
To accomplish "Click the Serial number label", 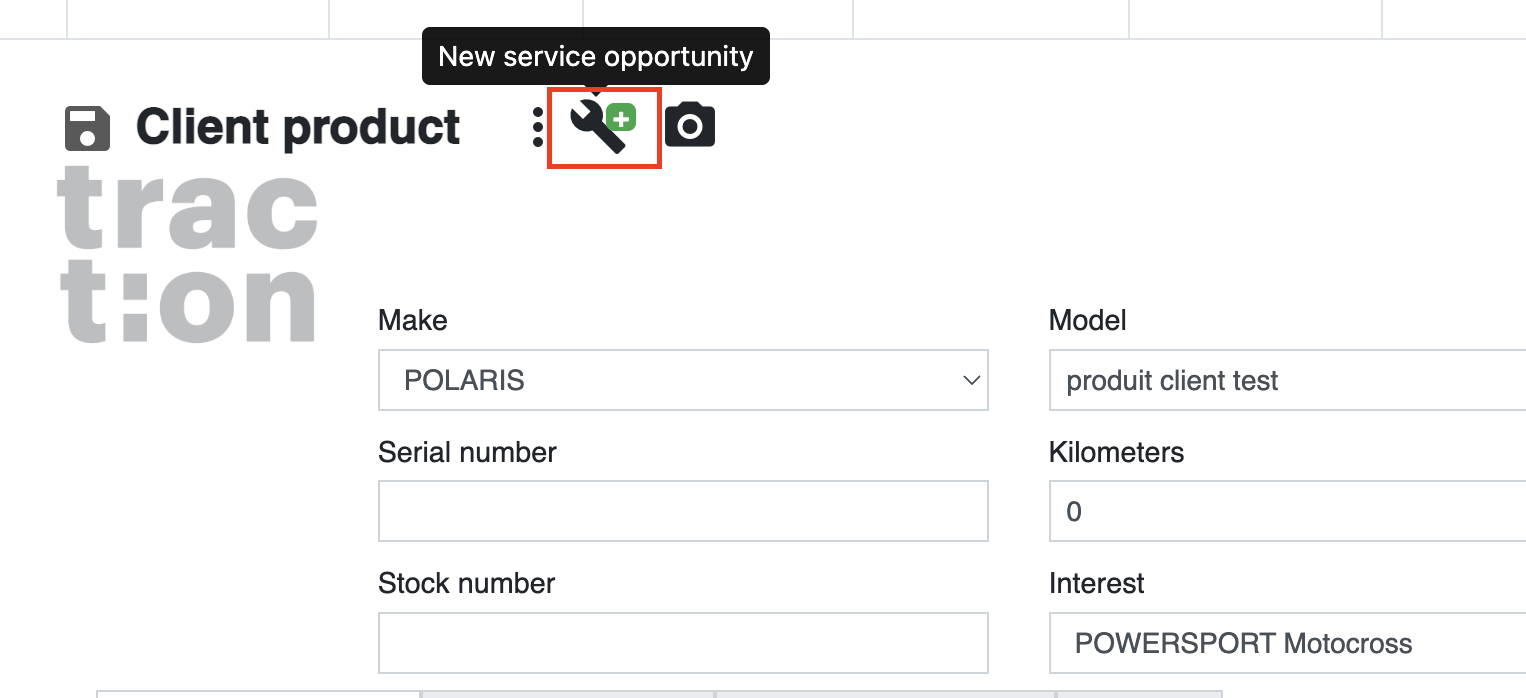I will click(x=467, y=452).
